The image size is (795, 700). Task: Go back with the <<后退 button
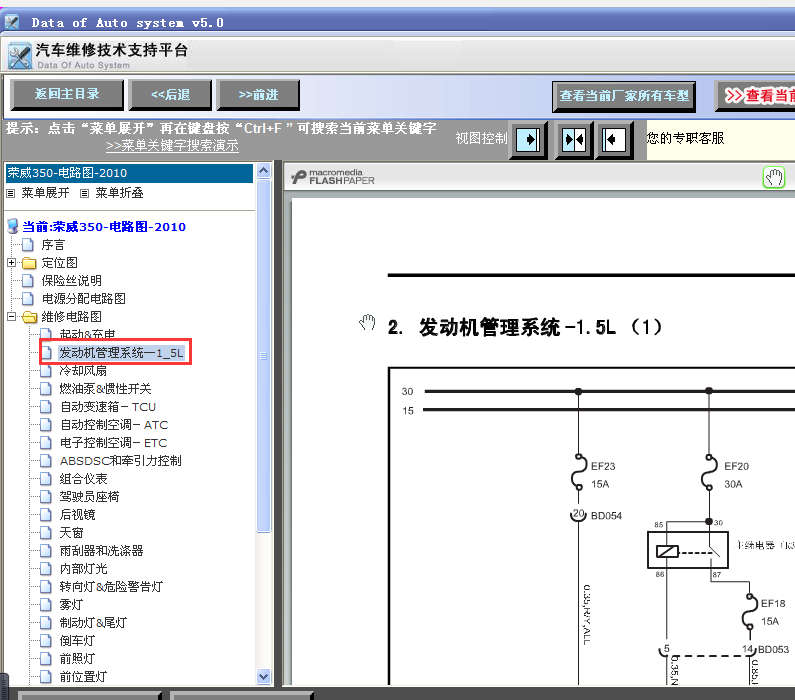click(170, 94)
